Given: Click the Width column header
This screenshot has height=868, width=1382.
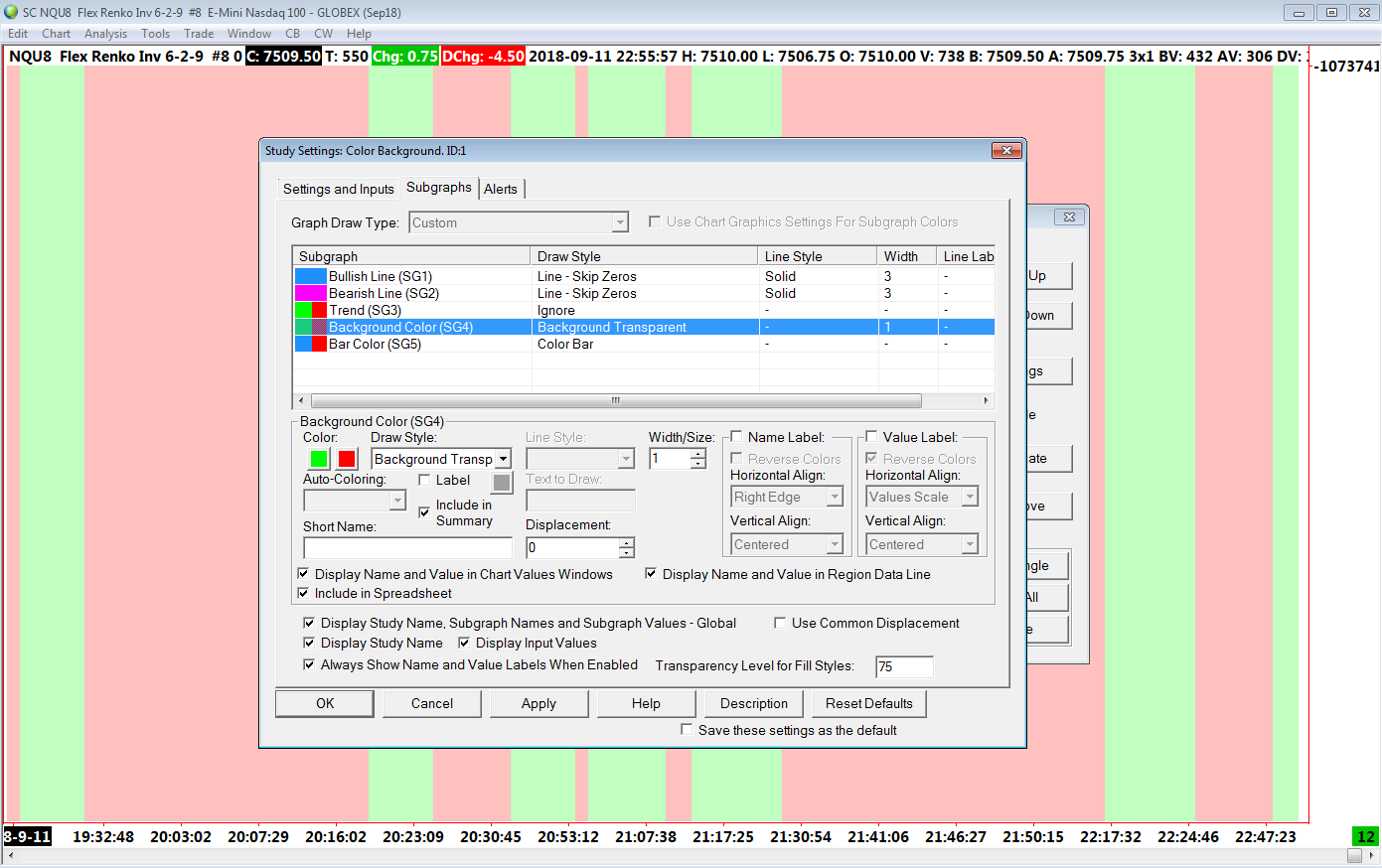Looking at the screenshot, I should (907, 256).
